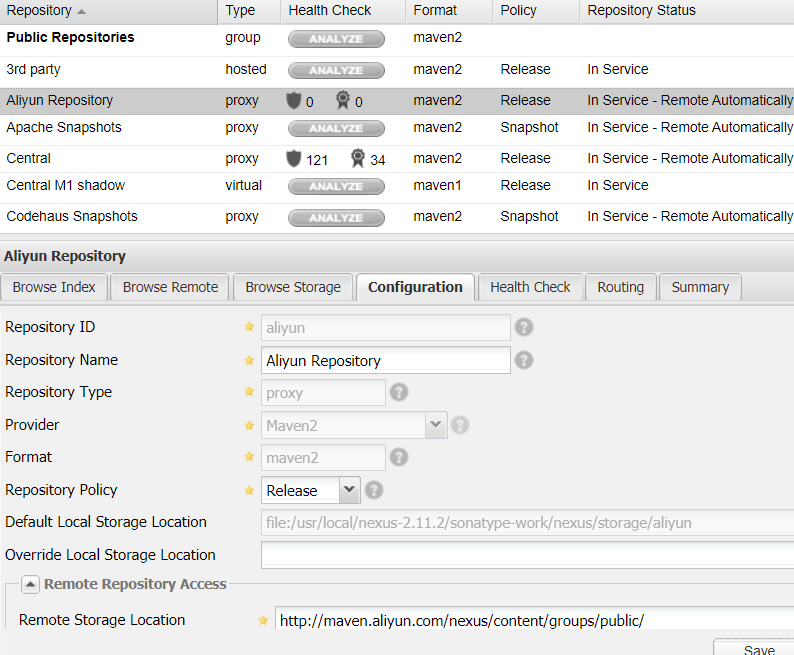Click the Repository Name input field
Image resolution: width=794 pixels, height=655 pixels.
tap(386, 360)
